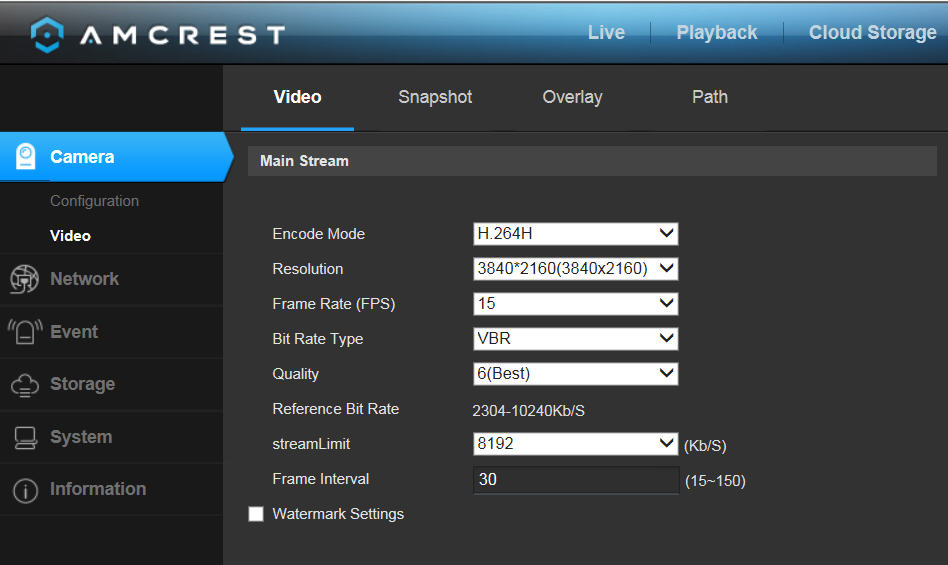This screenshot has width=948, height=565.
Task: Open the Bit Rate Type dropdown
Action: click(x=576, y=339)
